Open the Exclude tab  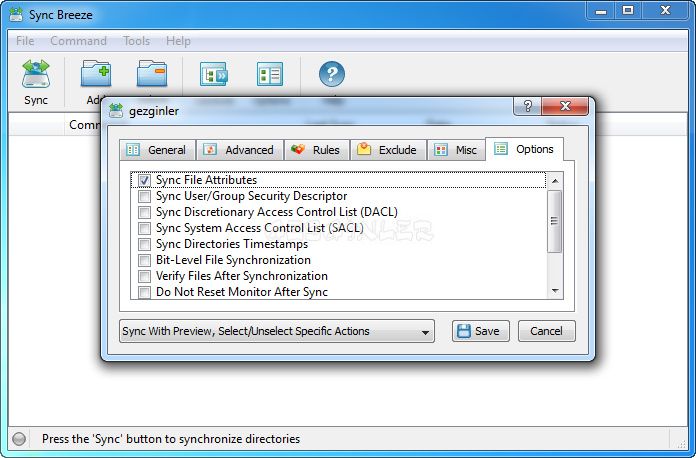(x=388, y=150)
